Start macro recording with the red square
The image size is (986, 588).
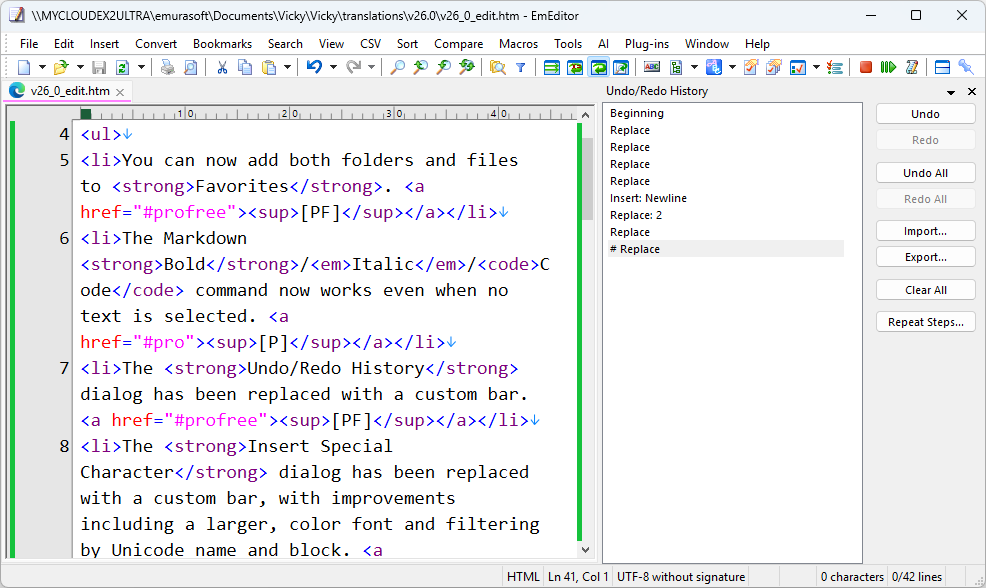[x=866, y=67]
